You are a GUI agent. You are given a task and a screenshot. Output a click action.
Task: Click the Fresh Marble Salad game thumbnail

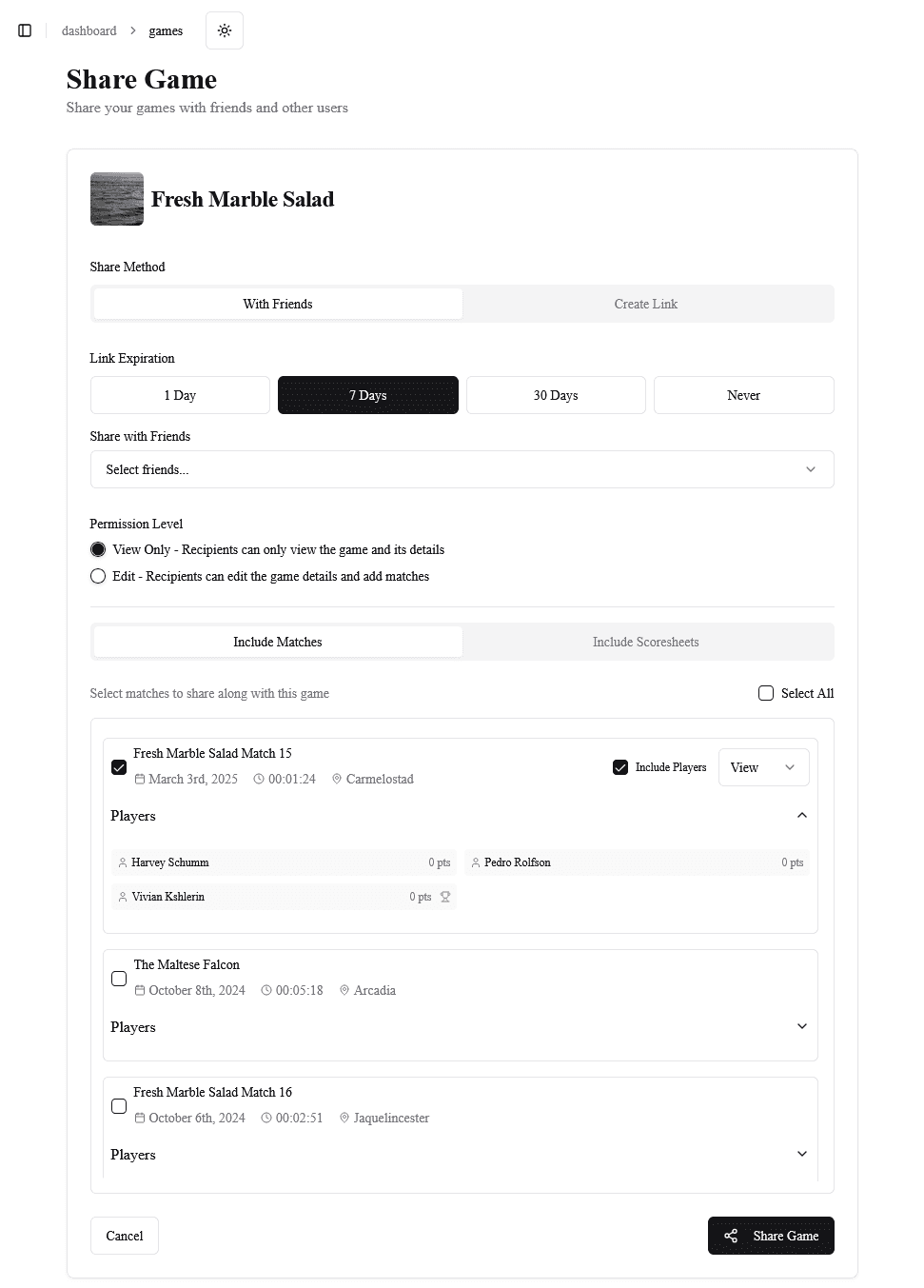(117, 199)
